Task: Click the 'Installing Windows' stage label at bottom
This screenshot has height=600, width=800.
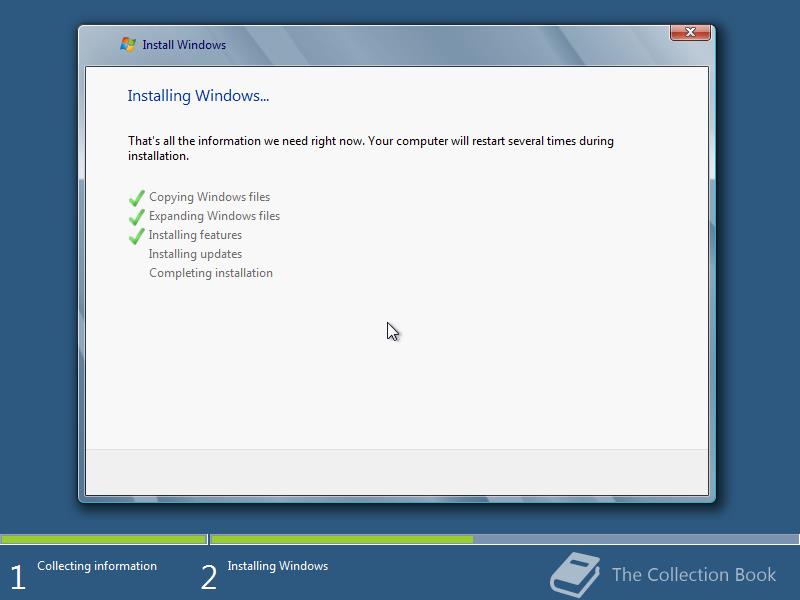Action: pyautogui.click(x=278, y=566)
